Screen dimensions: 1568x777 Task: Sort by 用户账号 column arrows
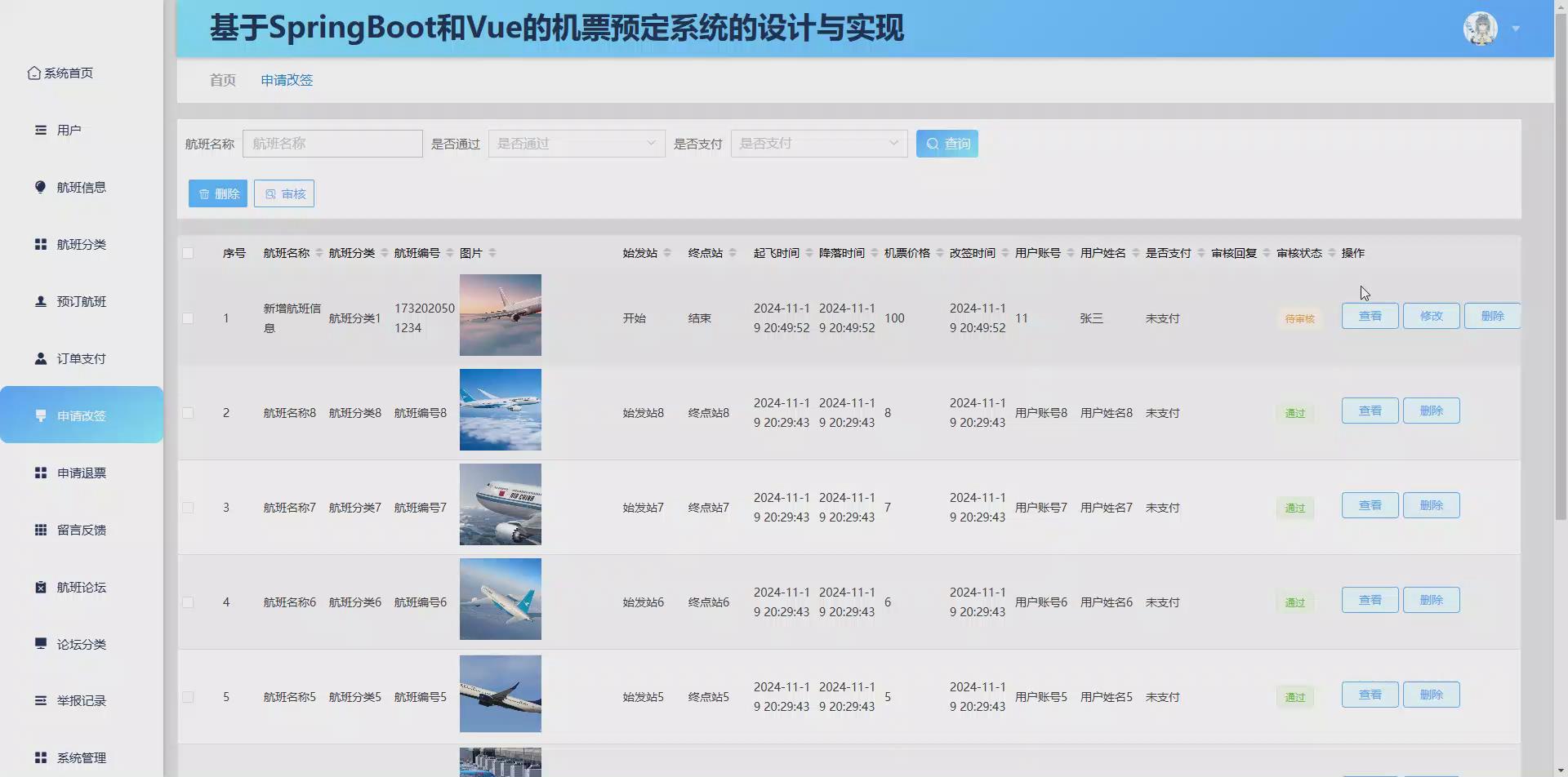point(1071,253)
